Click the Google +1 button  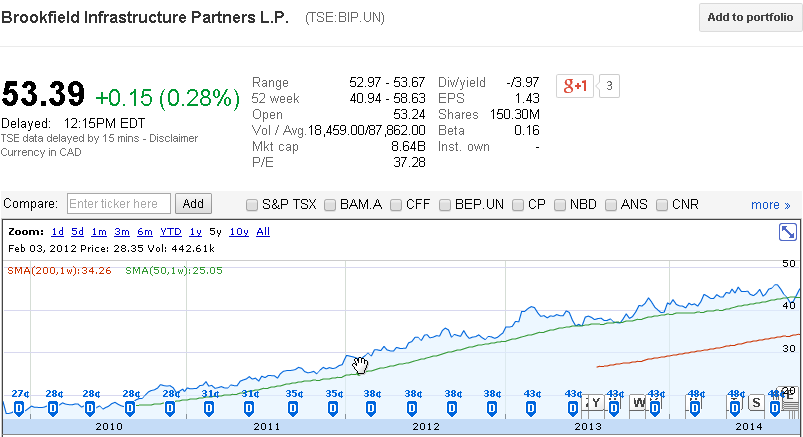pos(574,86)
